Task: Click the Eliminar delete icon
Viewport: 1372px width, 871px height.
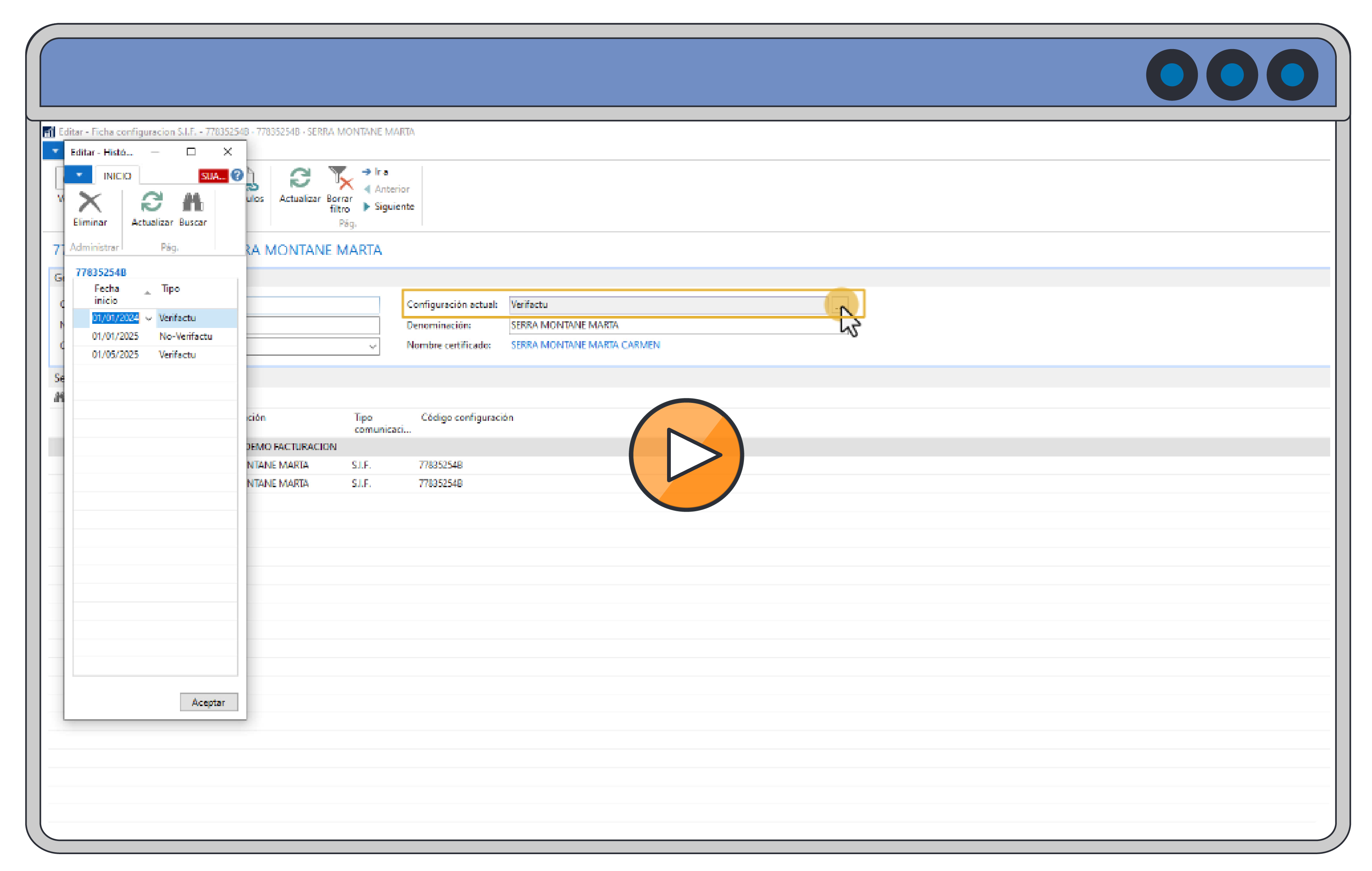Action: point(90,203)
